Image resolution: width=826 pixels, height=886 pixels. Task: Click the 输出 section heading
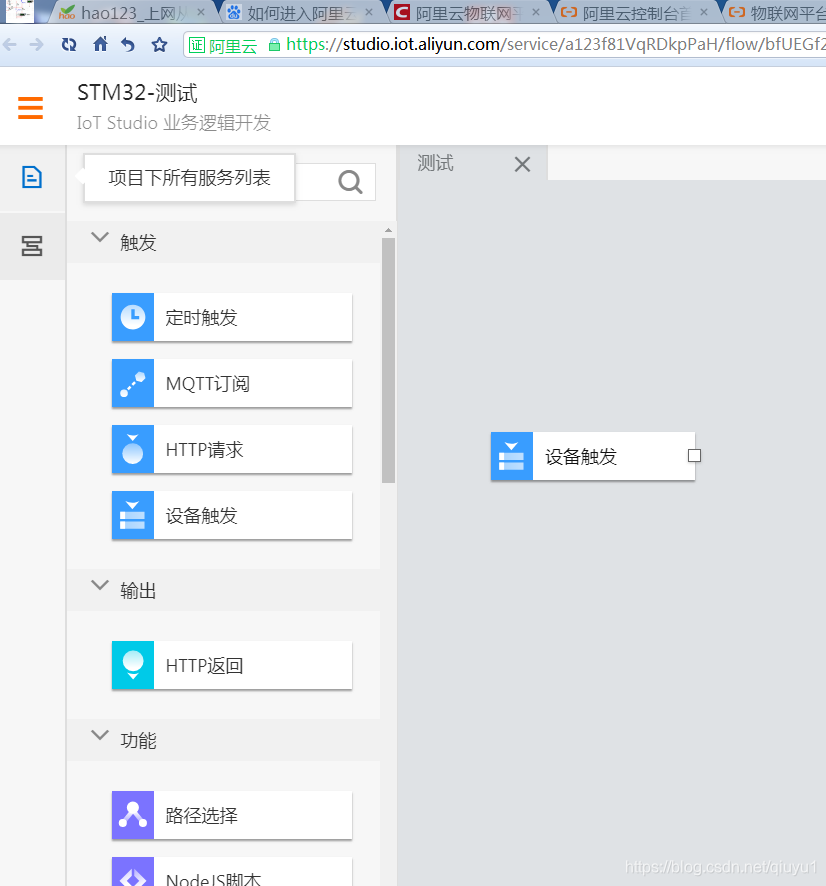(138, 590)
